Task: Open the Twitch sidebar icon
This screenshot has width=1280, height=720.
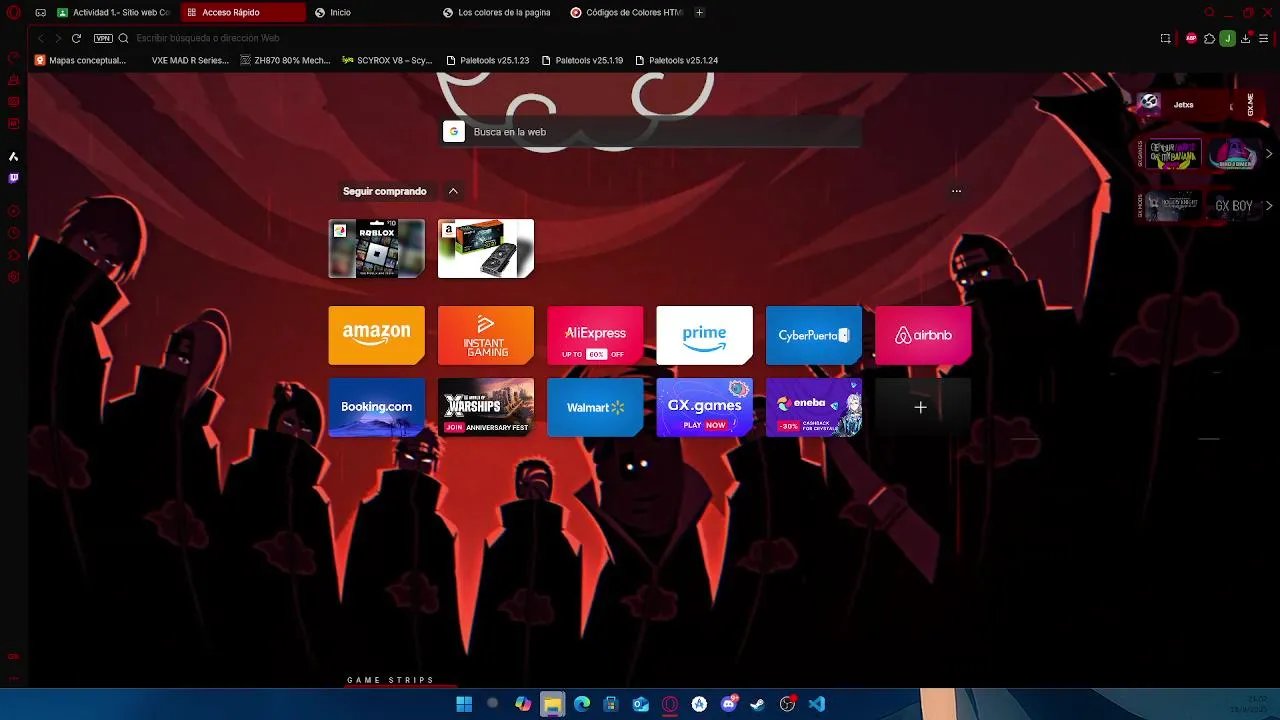Action: pos(14,178)
